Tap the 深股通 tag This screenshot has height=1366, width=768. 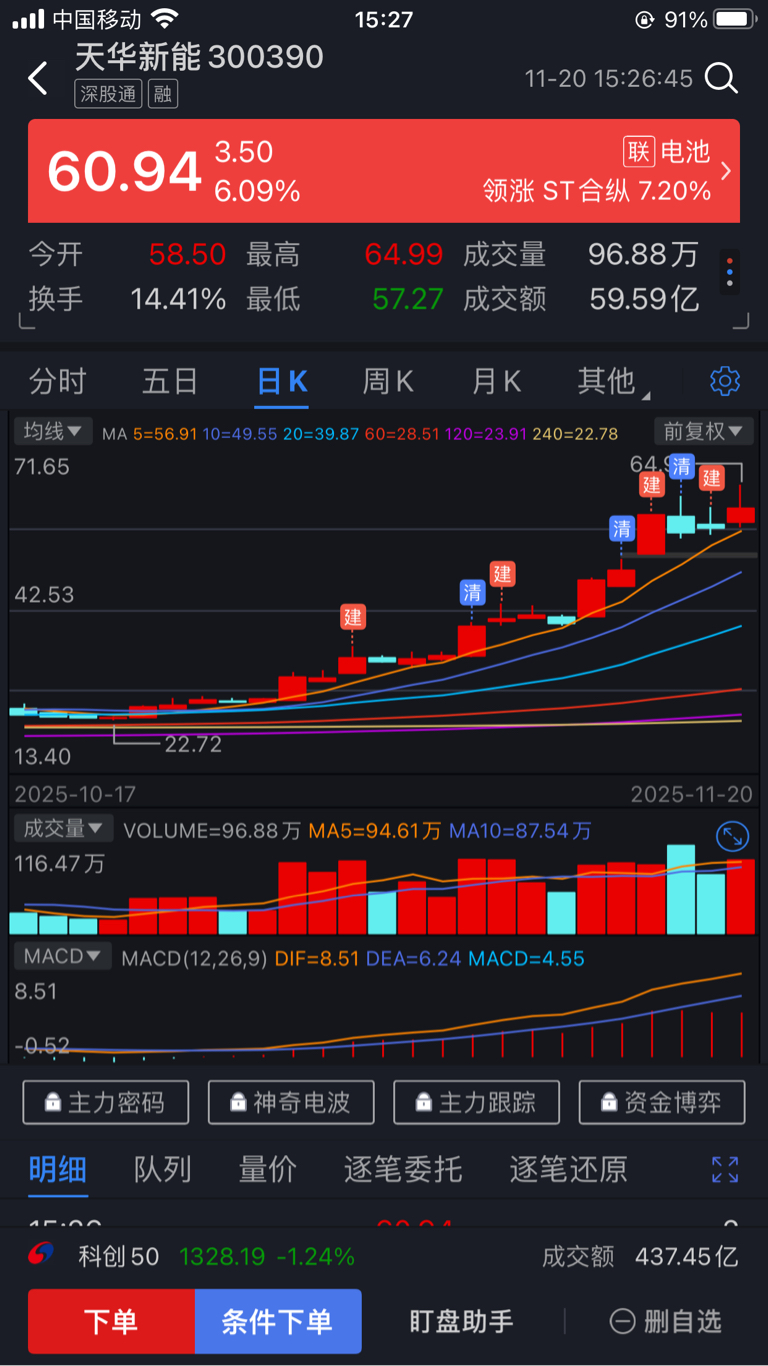tap(108, 95)
